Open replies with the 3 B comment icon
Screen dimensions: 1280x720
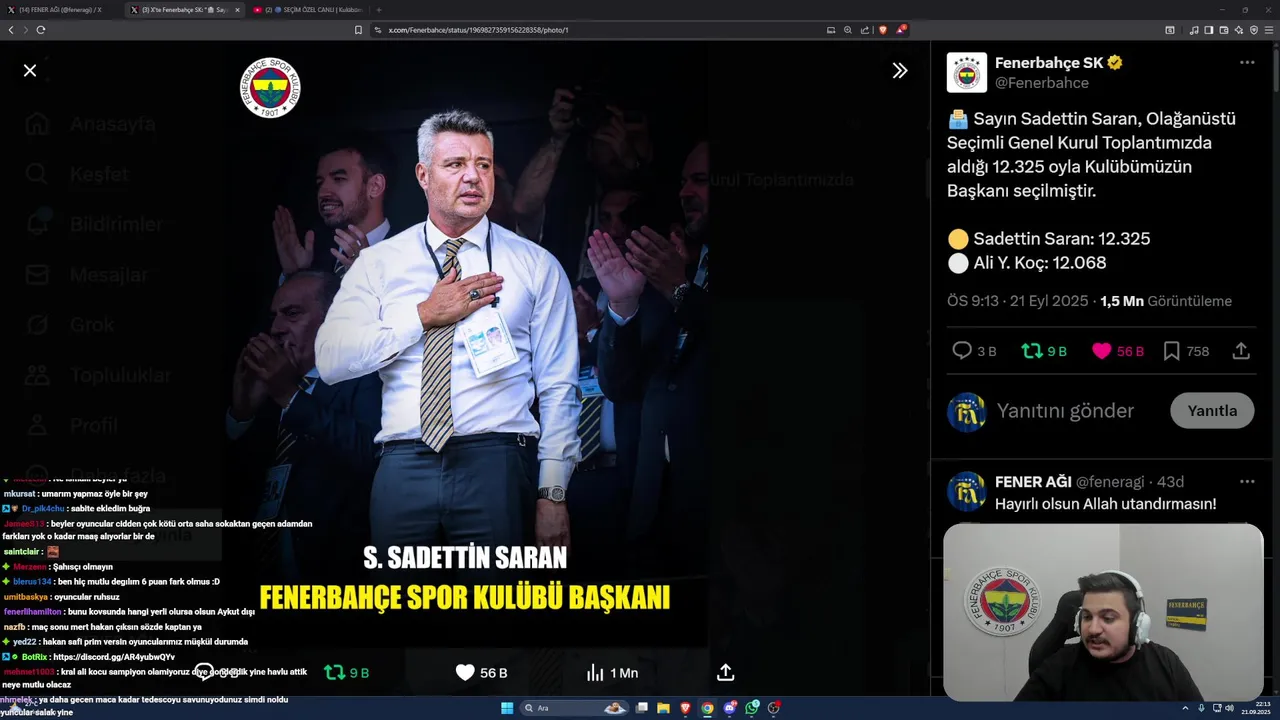[x=962, y=351]
